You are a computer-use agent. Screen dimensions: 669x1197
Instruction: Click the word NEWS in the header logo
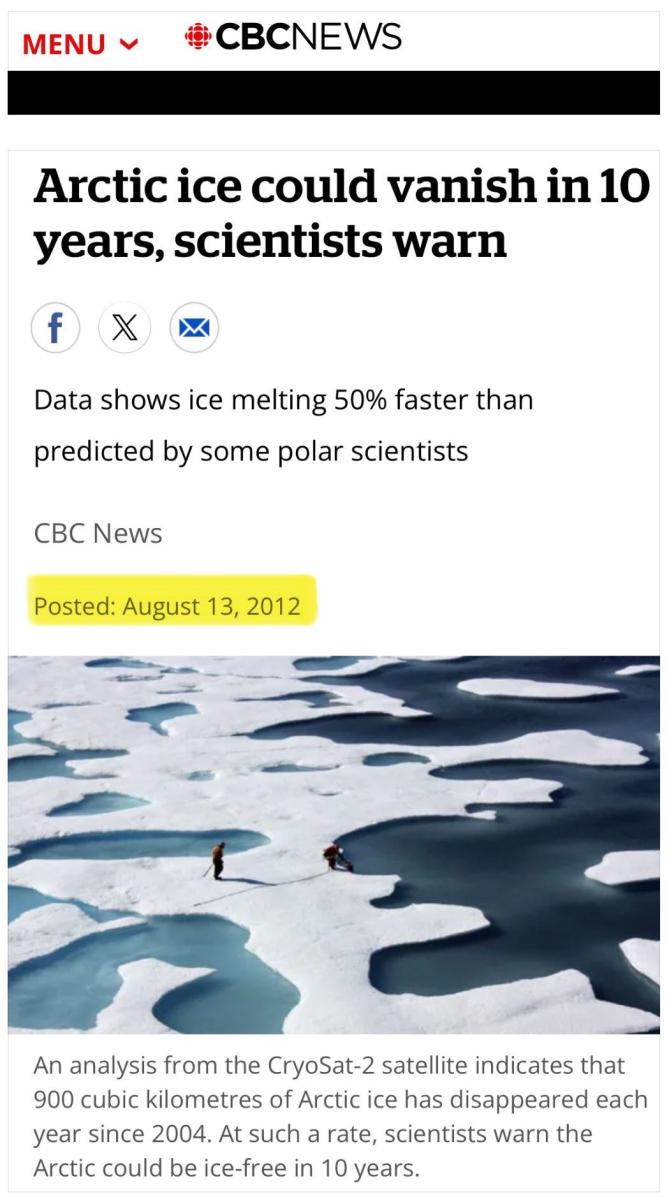pyautogui.click(x=351, y=38)
